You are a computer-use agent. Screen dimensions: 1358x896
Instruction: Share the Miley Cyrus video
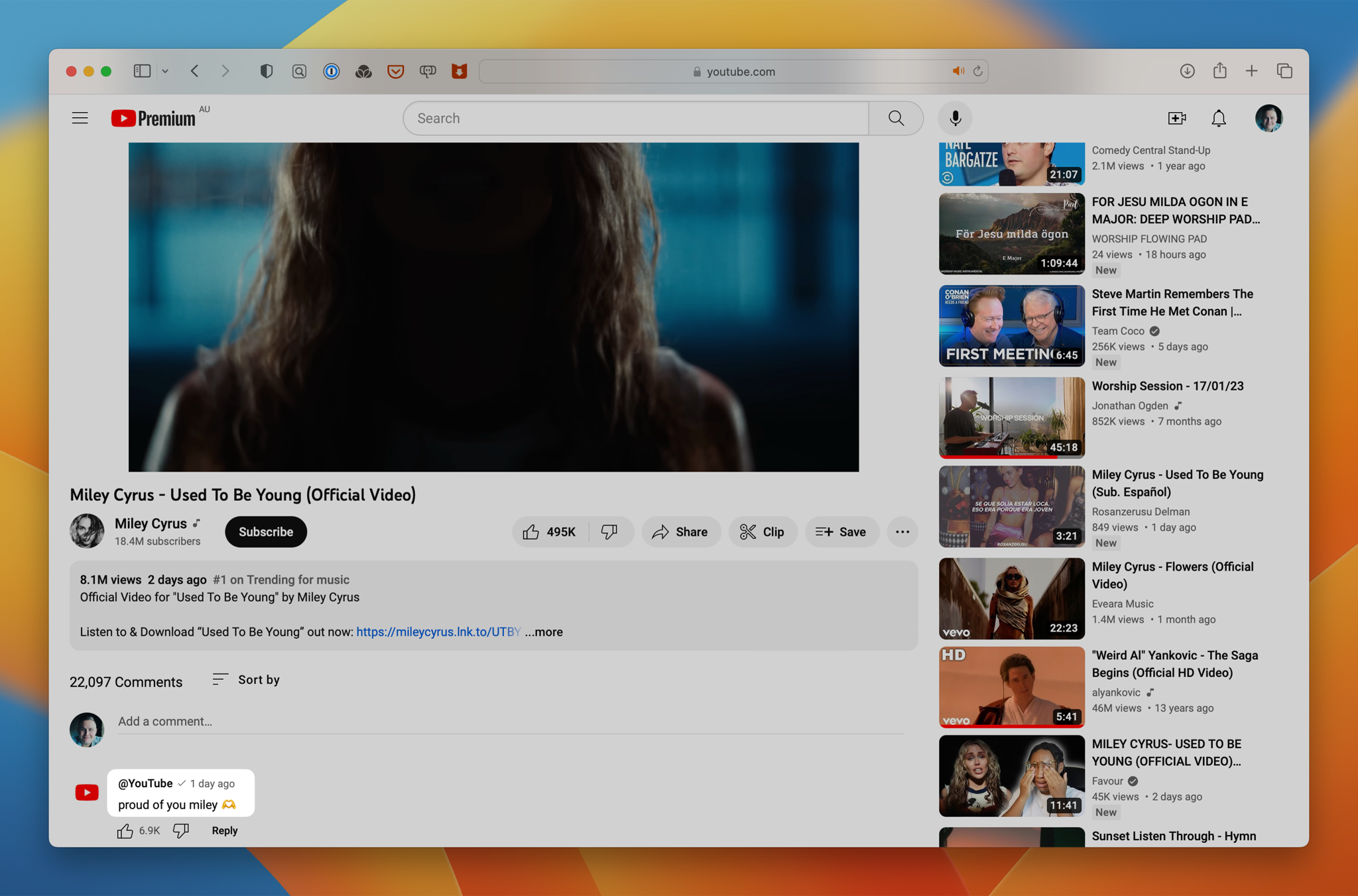tap(680, 532)
